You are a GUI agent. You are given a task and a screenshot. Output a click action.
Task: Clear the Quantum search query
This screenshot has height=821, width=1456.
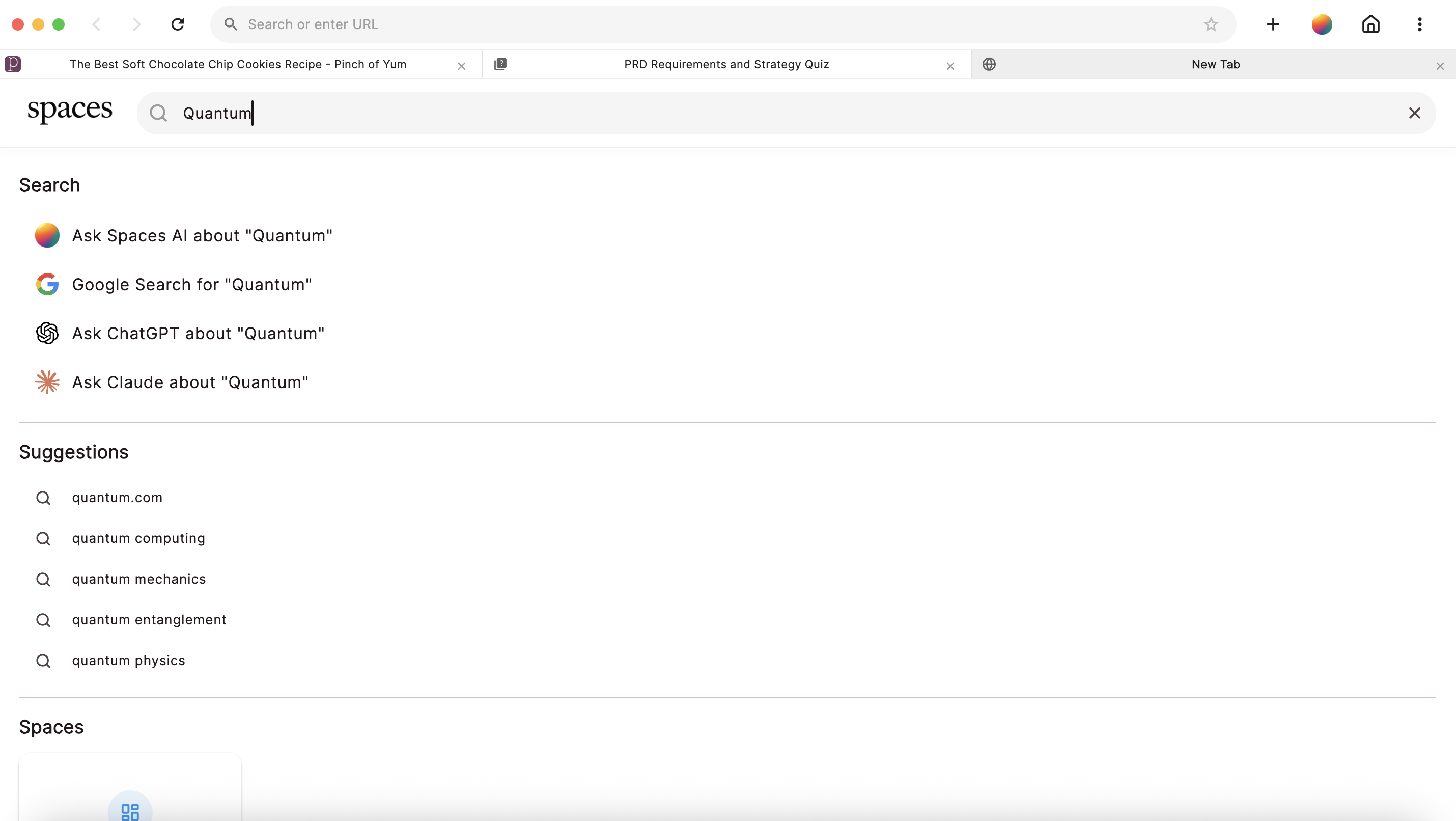coord(1415,113)
